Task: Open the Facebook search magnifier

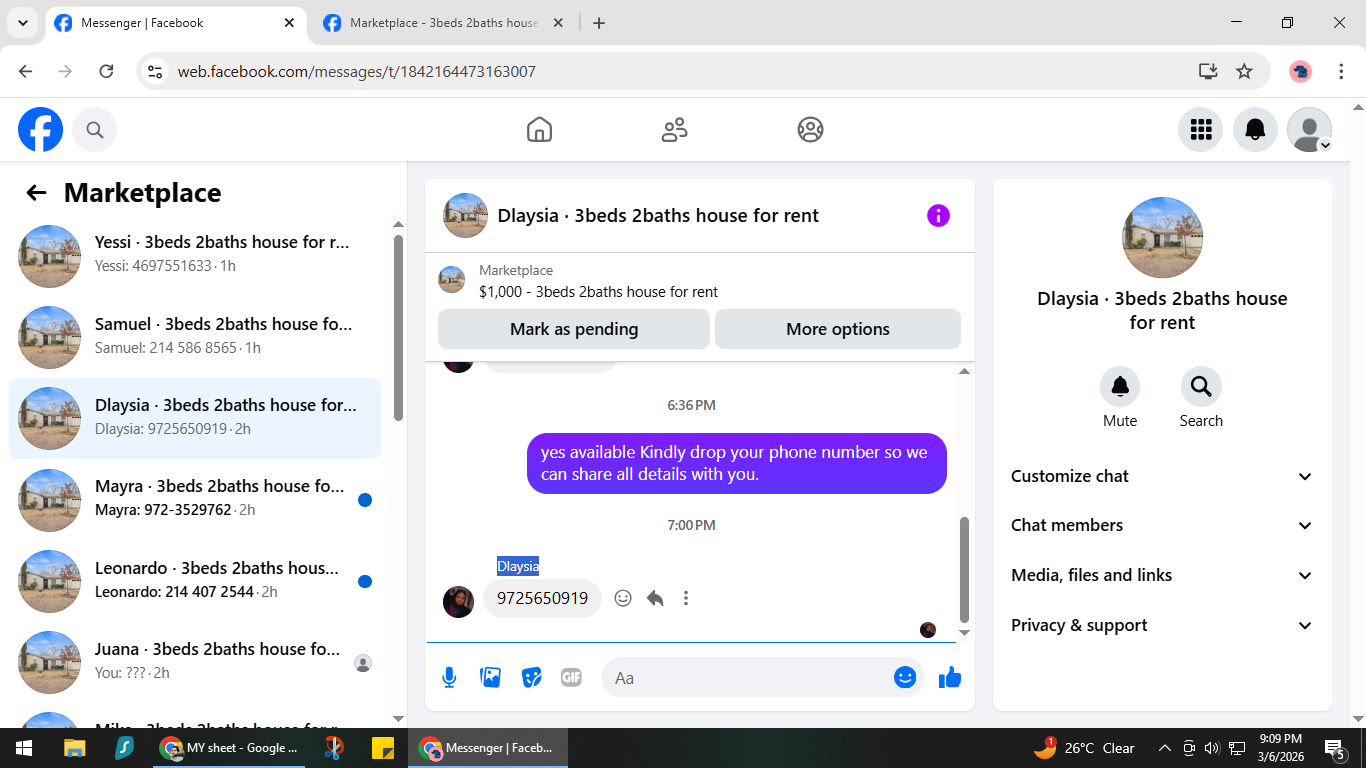Action: tap(95, 130)
